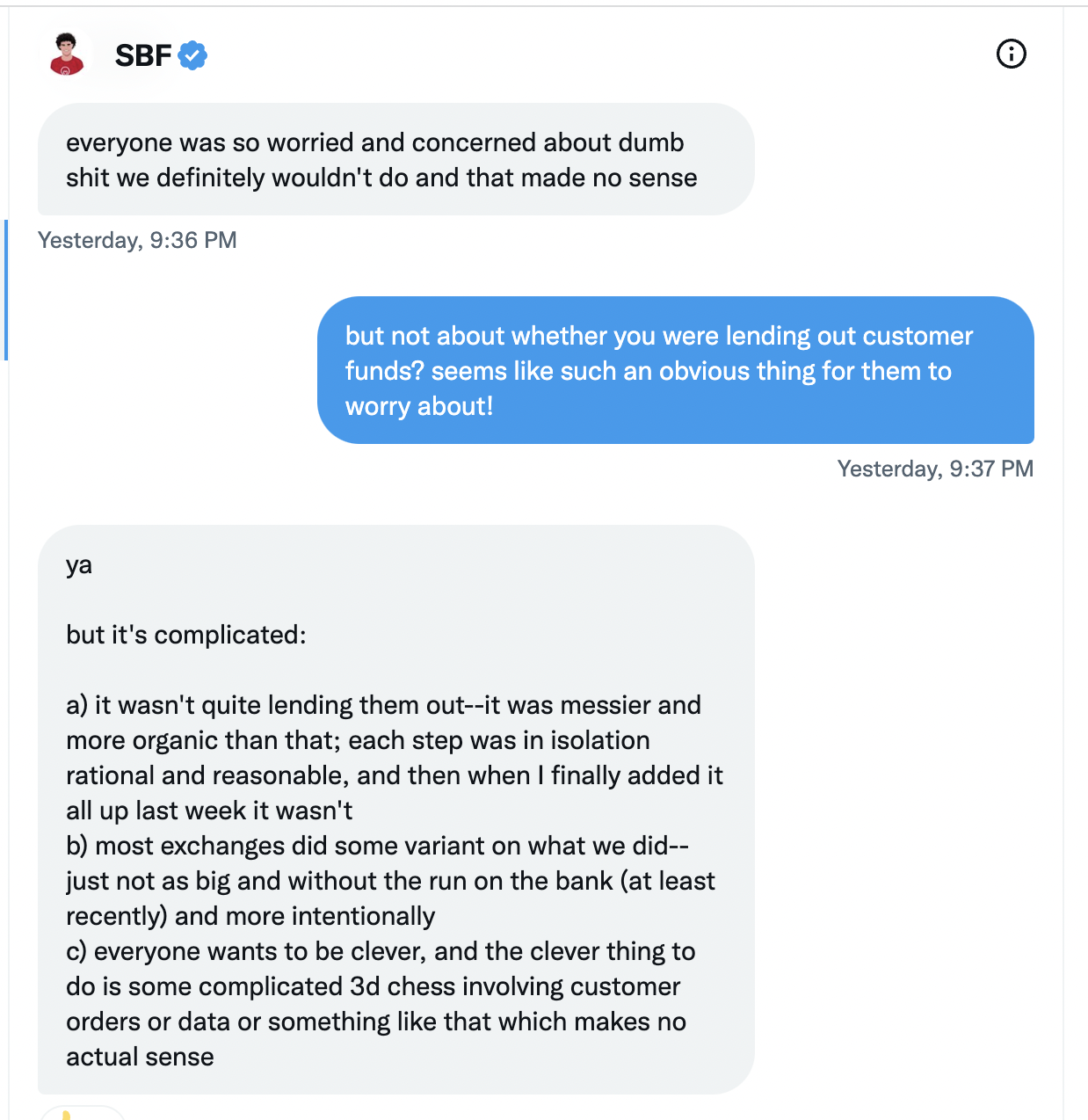Click the blue verified badge beside SBF

click(192, 55)
